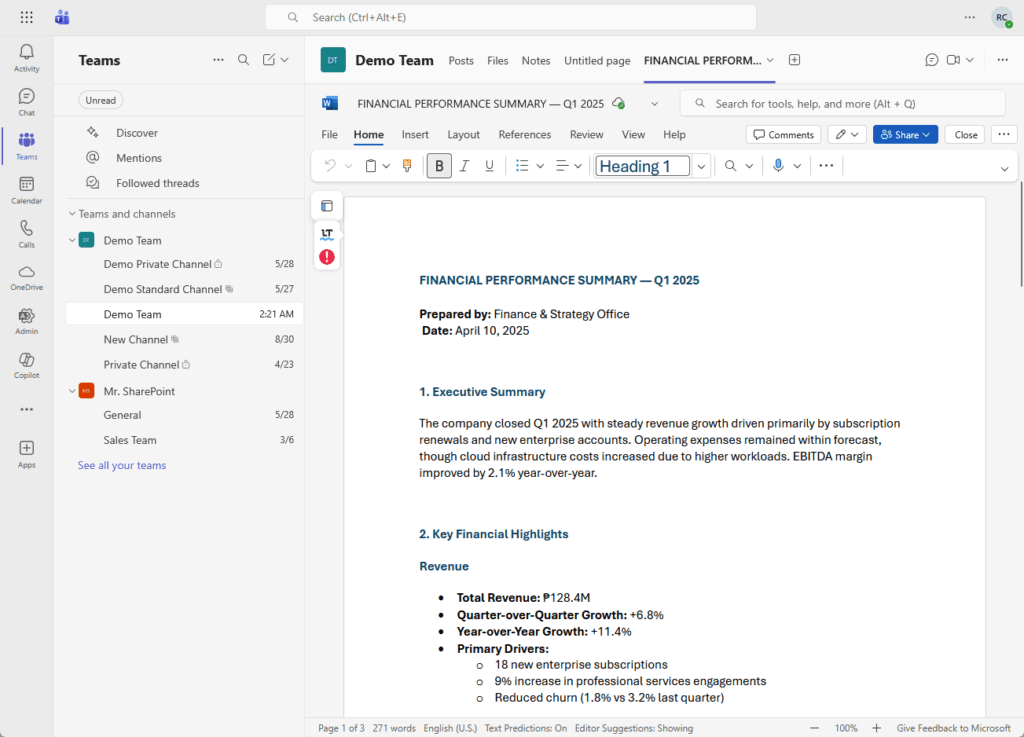Open the Mentions view
1024x737 pixels.
click(x=138, y=158)
